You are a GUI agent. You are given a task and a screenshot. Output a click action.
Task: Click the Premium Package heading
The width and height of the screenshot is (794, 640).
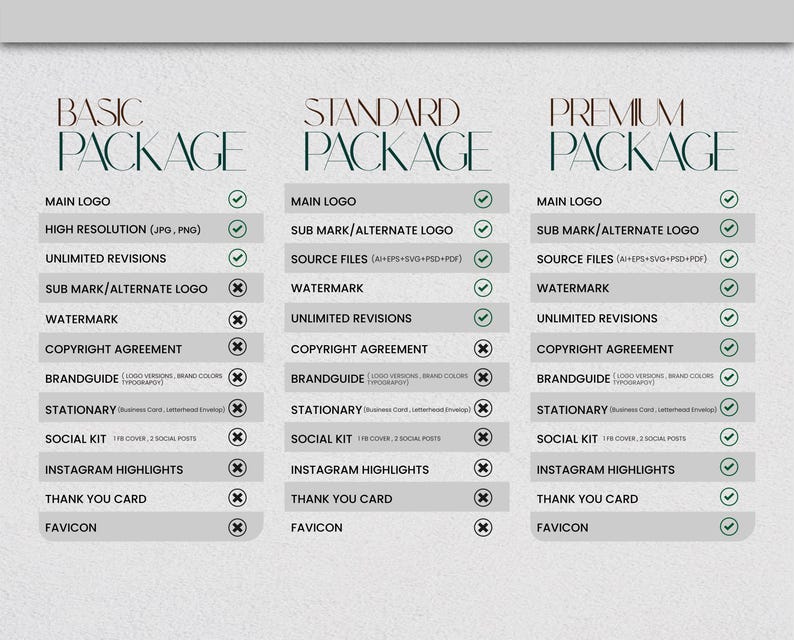[x=643, y=135]
